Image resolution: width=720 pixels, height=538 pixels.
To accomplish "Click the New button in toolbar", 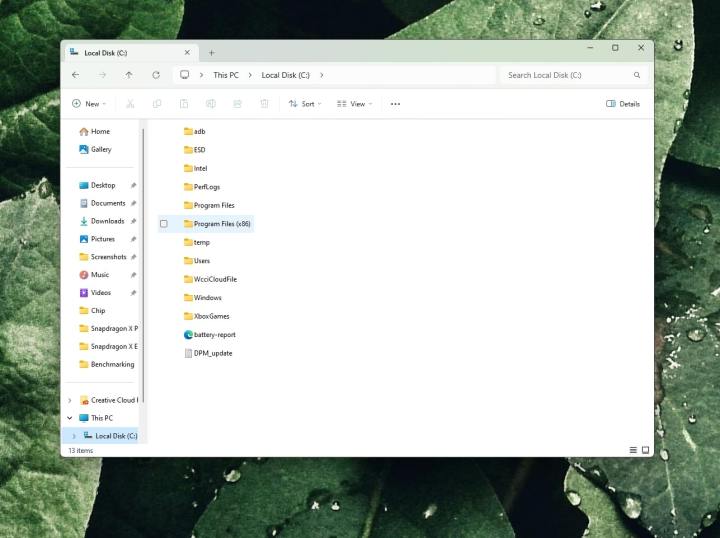I will pyautogui.click(x=88, y=104).
